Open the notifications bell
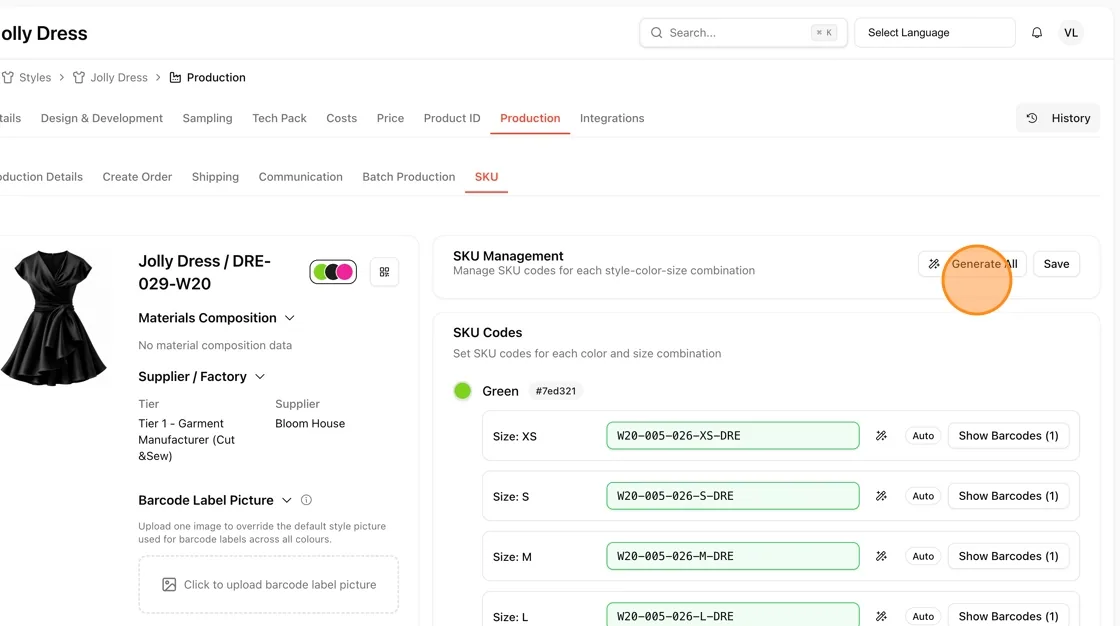Screen dimensions: 1120x626 (x=1036, y=33)
